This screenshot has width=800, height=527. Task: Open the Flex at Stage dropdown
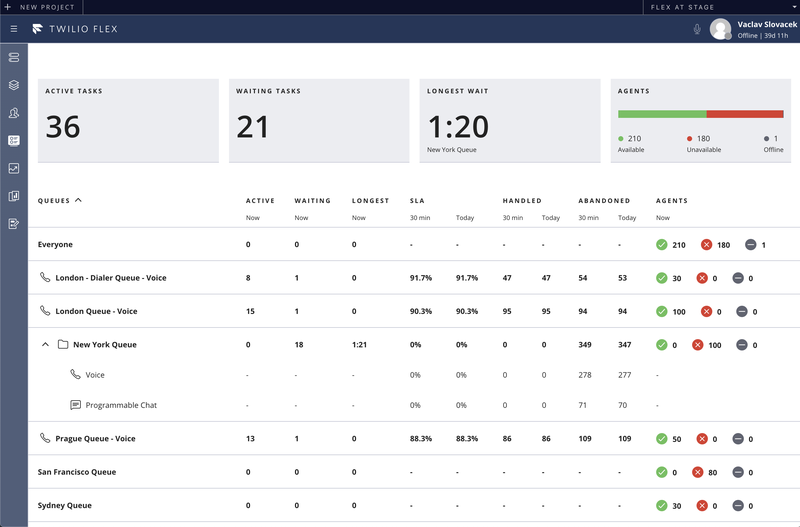720,7
